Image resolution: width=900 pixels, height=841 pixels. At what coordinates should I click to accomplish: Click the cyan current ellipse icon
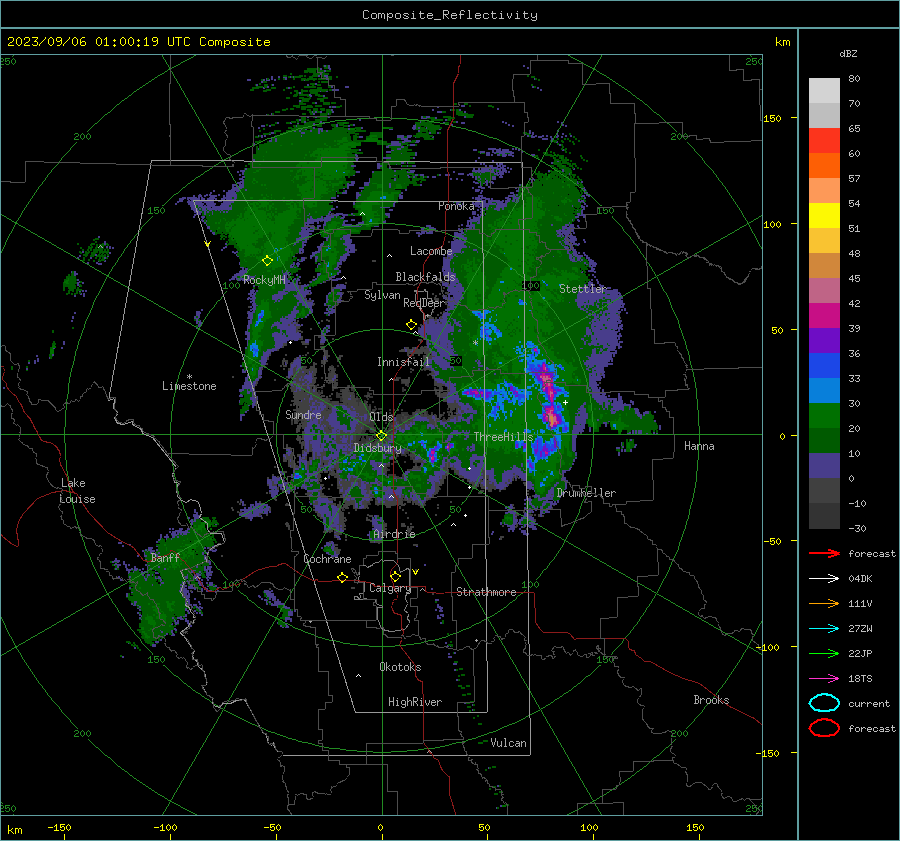coord(824,703)
